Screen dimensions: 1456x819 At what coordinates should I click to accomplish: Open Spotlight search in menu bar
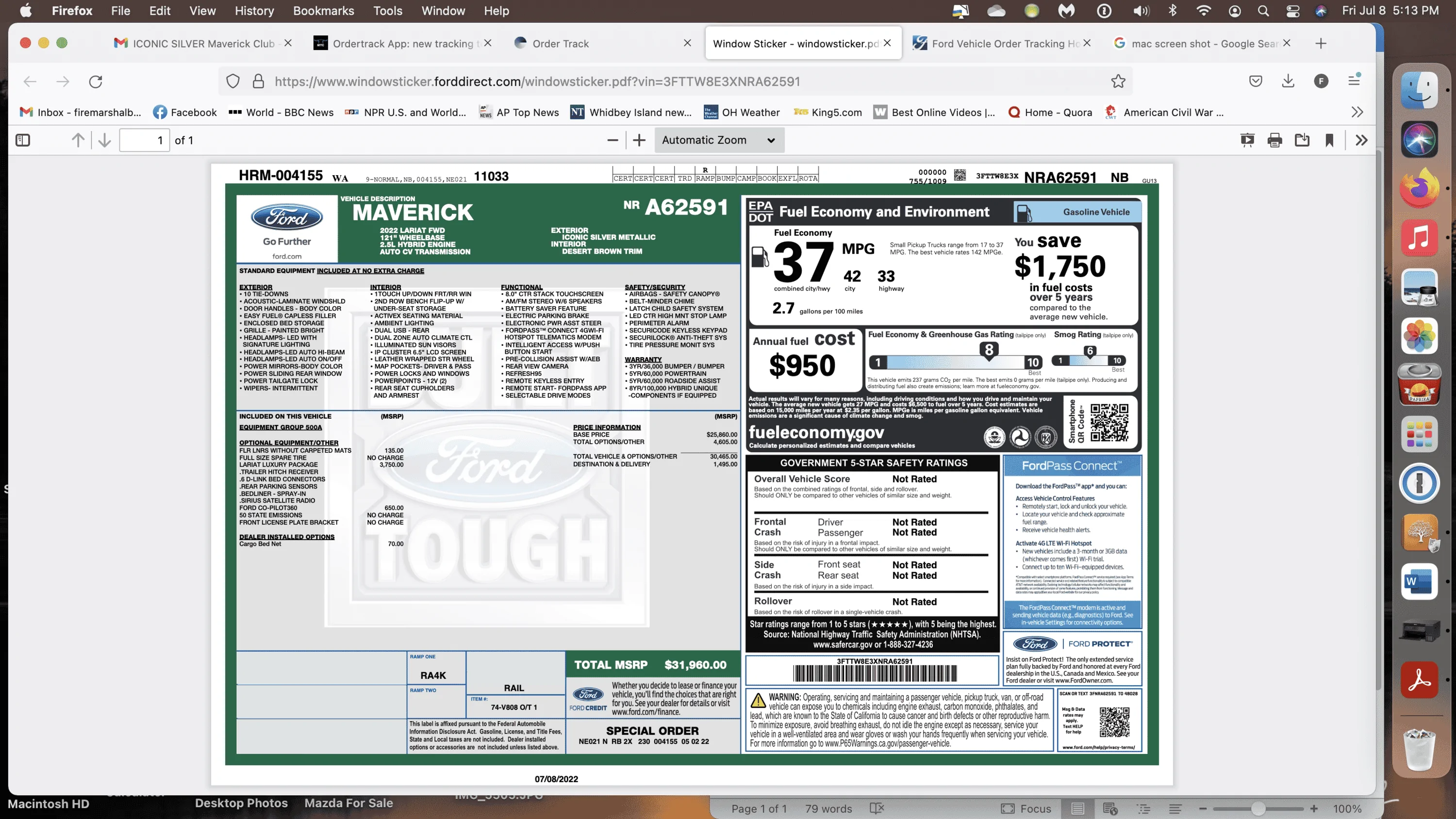[x=1263, y=11]
